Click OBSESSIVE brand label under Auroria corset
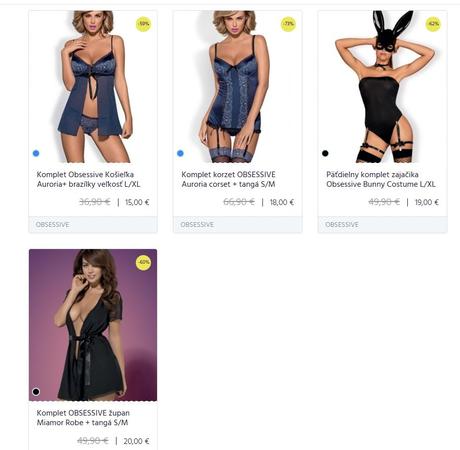This screenshot has width=460, height=450. click(x=197, y=225)
